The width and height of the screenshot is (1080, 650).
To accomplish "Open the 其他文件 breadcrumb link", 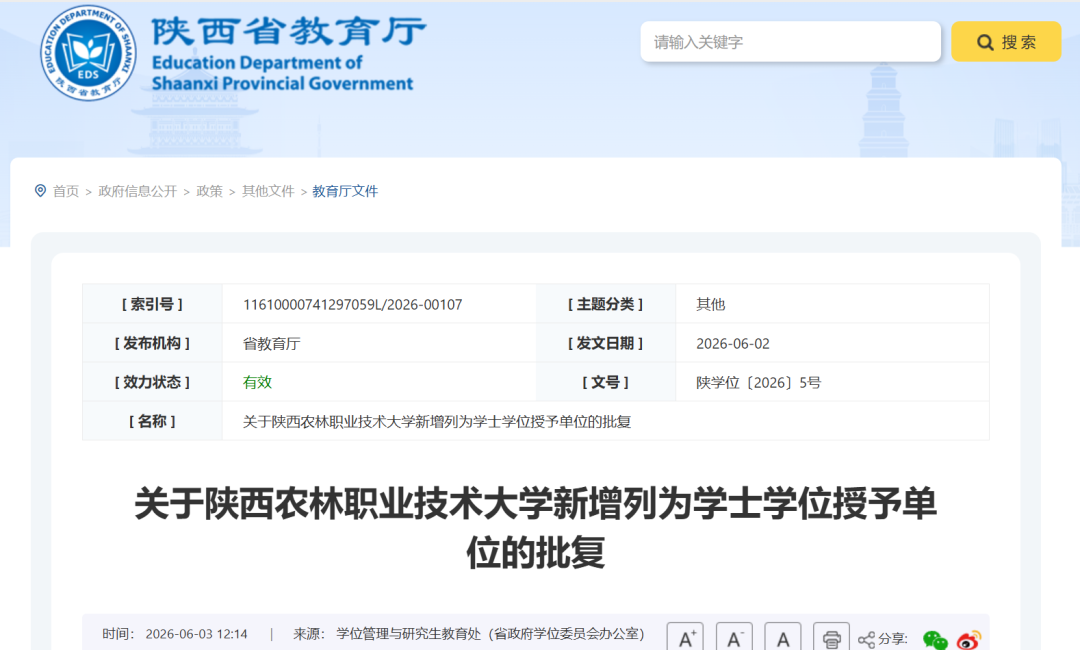I will (x=268, y=191).
